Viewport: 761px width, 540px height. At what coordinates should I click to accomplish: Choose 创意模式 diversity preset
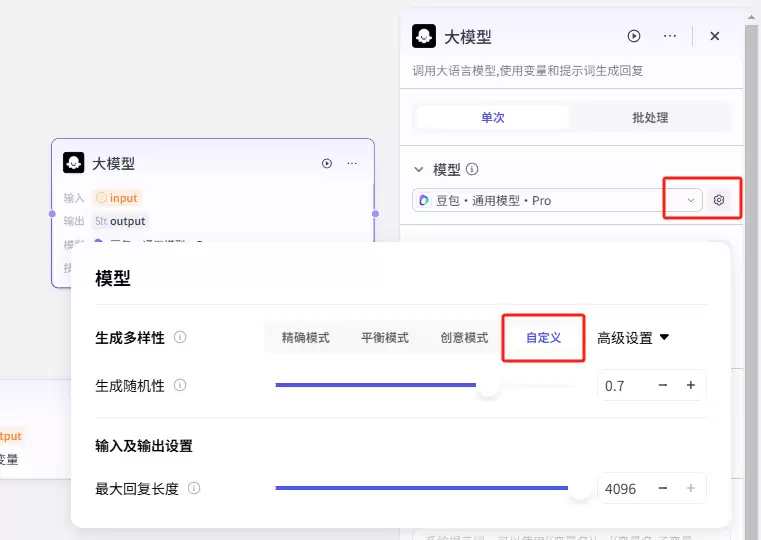click(464, 338)
